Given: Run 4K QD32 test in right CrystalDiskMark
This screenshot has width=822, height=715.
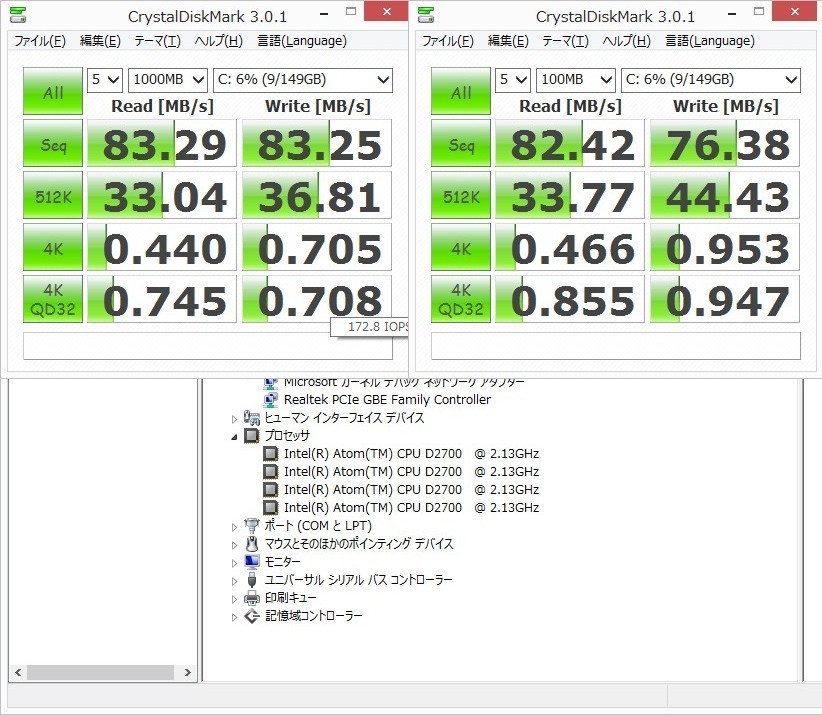Looking at the screenshot, I should [x=461, y=299].
